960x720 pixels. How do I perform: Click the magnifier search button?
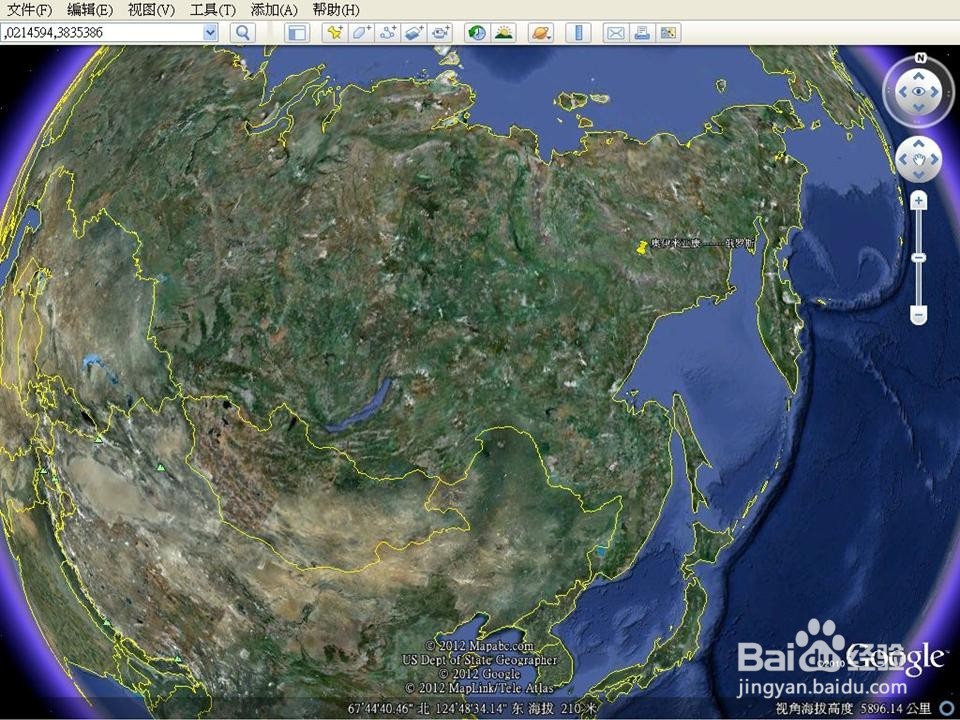(242, 32)
